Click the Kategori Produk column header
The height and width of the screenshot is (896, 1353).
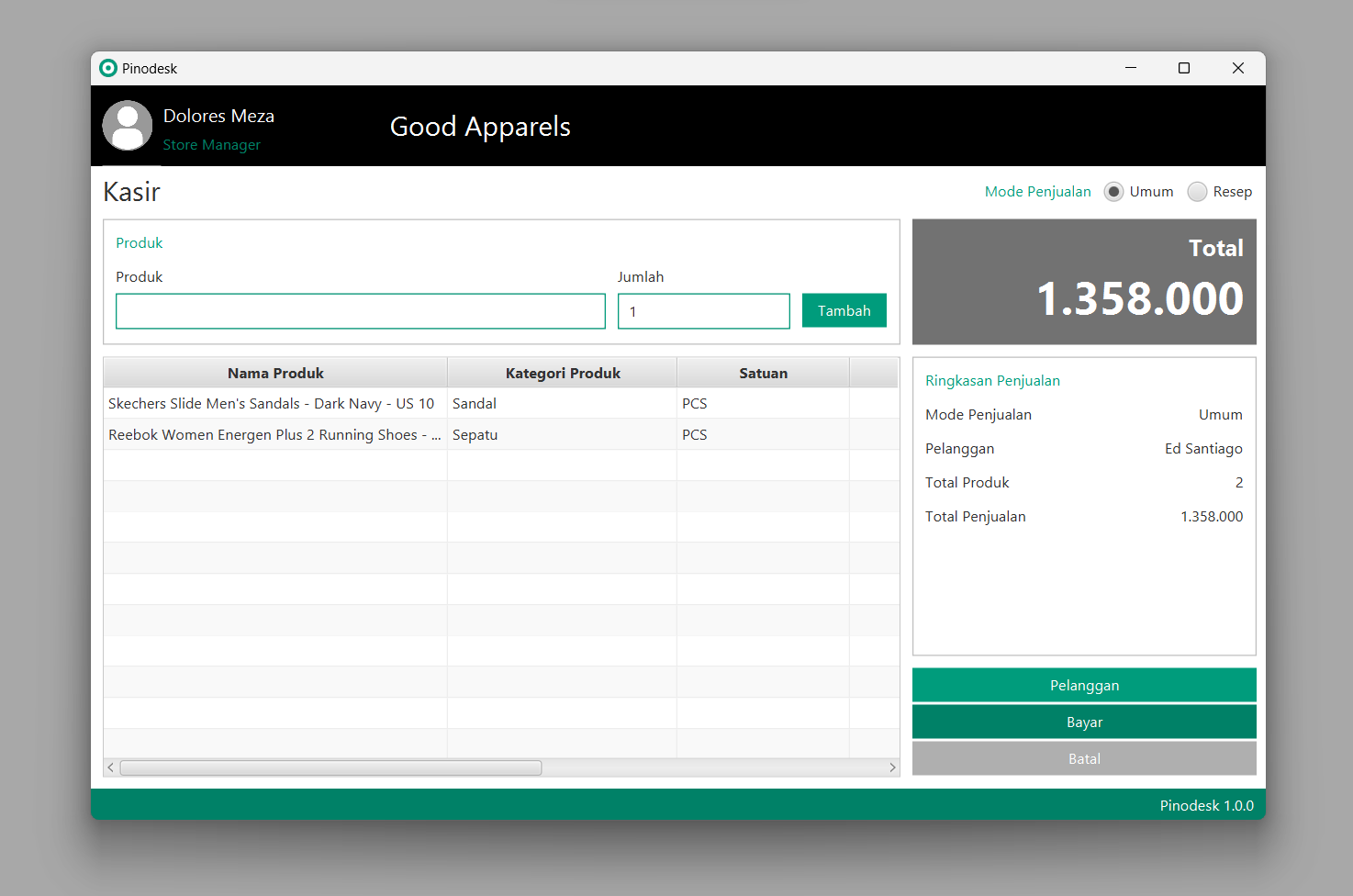point(563,374)
